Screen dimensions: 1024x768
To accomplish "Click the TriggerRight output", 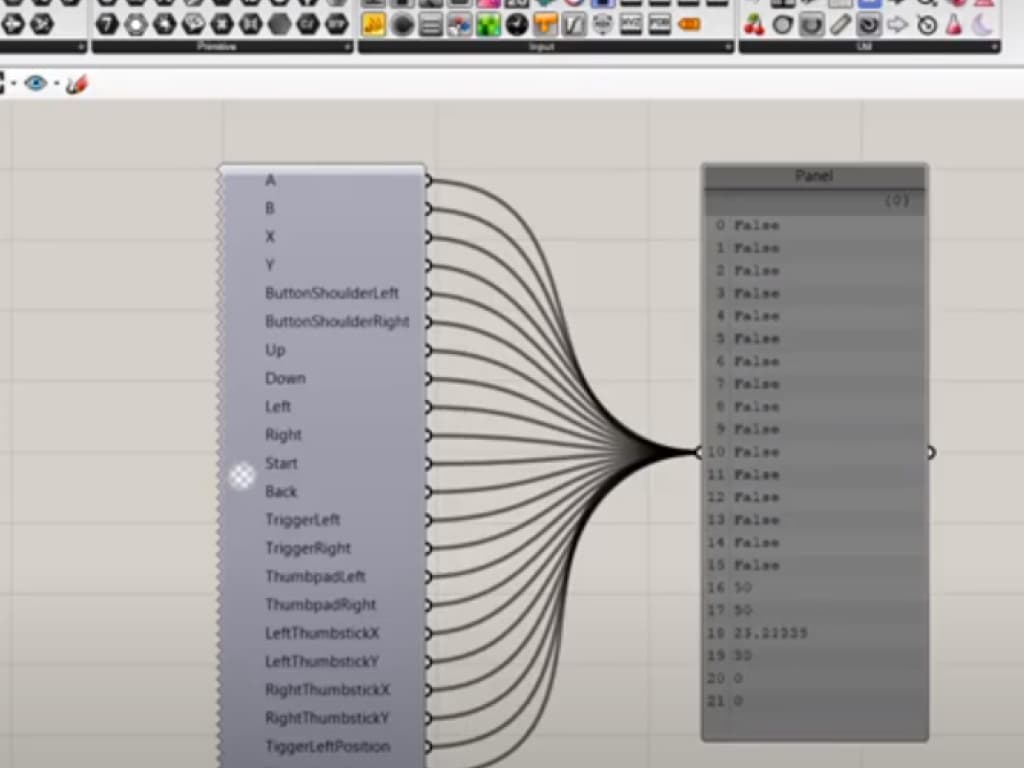I will coord(308,548).
